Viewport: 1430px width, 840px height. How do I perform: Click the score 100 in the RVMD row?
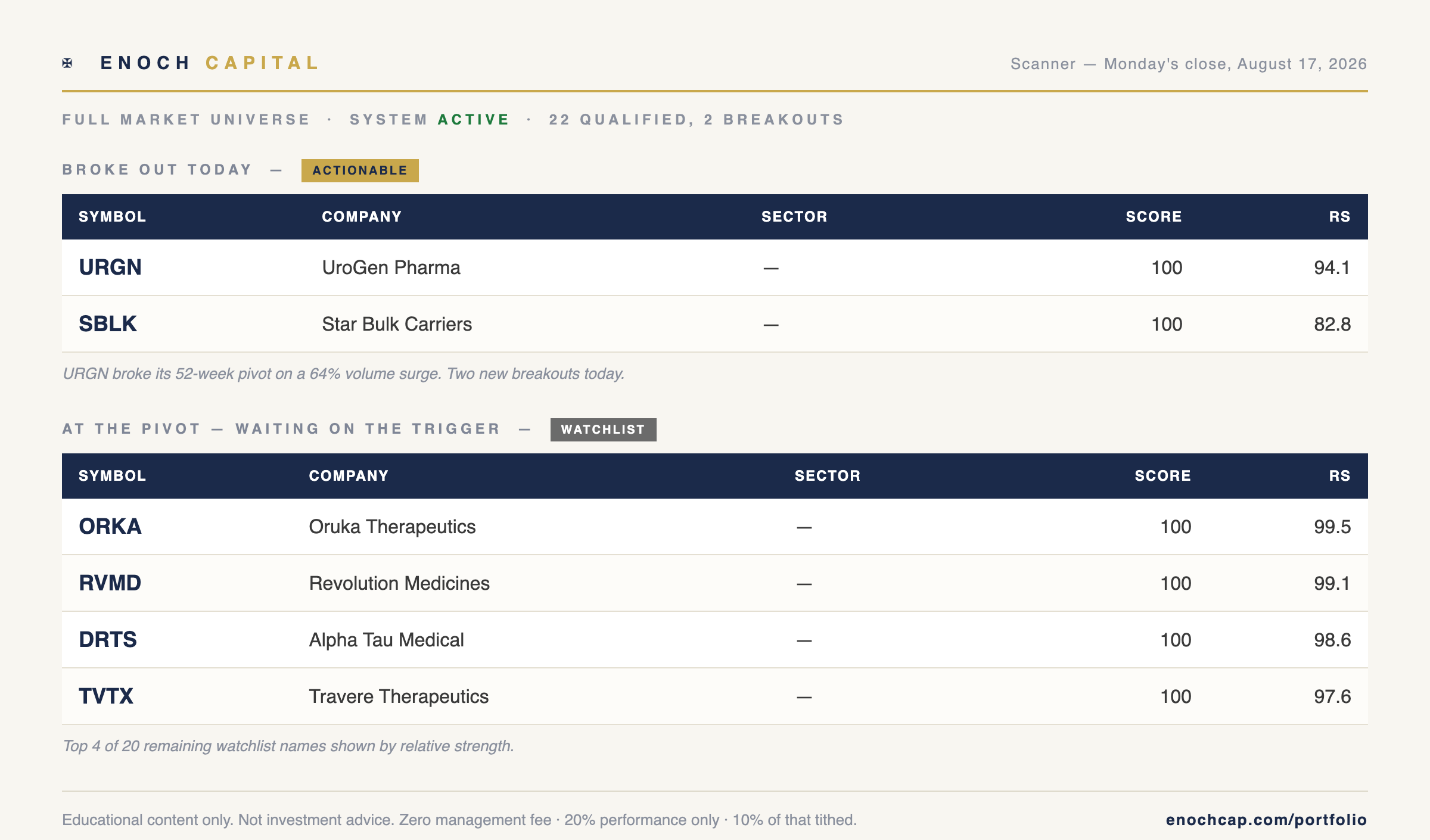(x=1176, y=583)
